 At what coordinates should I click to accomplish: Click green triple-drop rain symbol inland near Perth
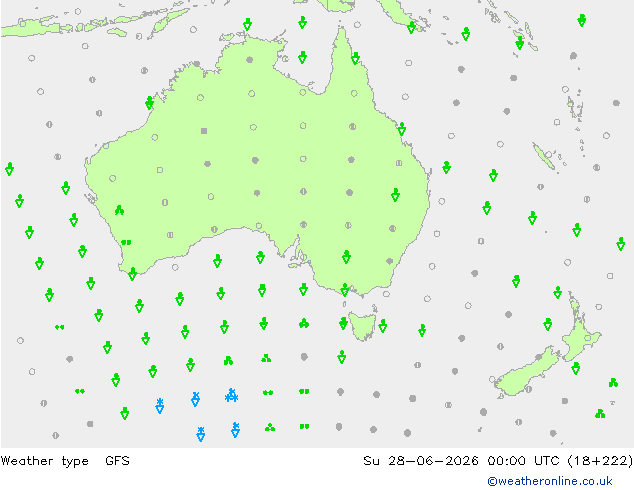pyautogui.click(x=119, y=210)
